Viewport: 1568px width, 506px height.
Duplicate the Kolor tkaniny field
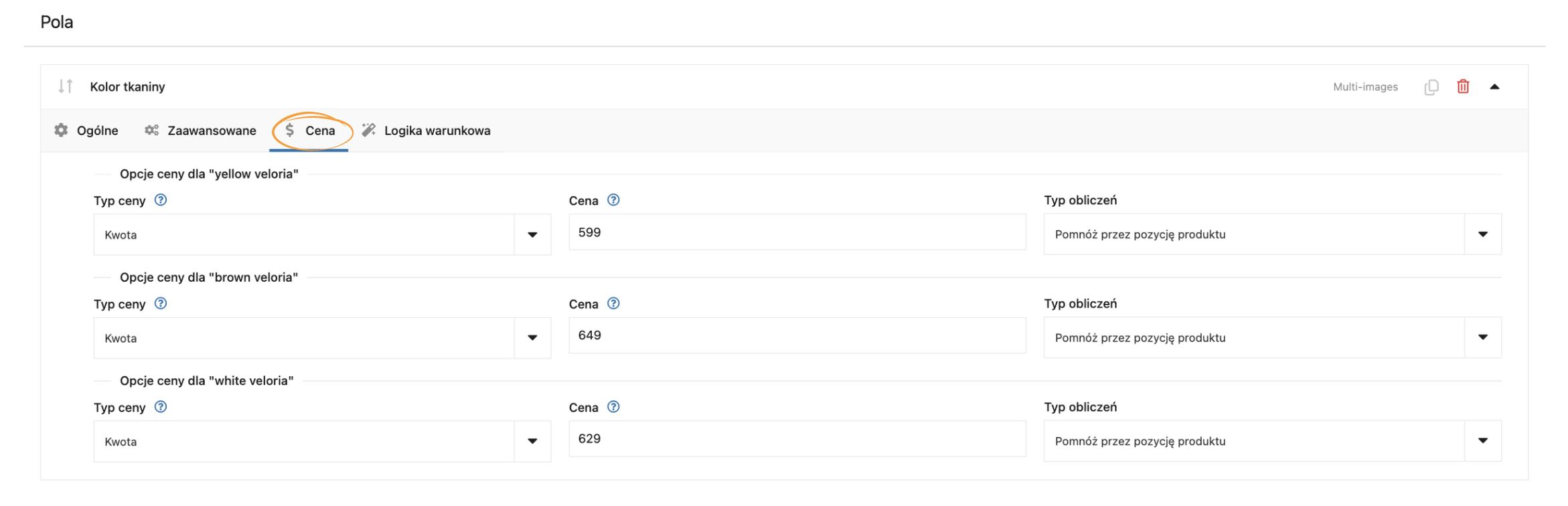(x=1431, y=87)
